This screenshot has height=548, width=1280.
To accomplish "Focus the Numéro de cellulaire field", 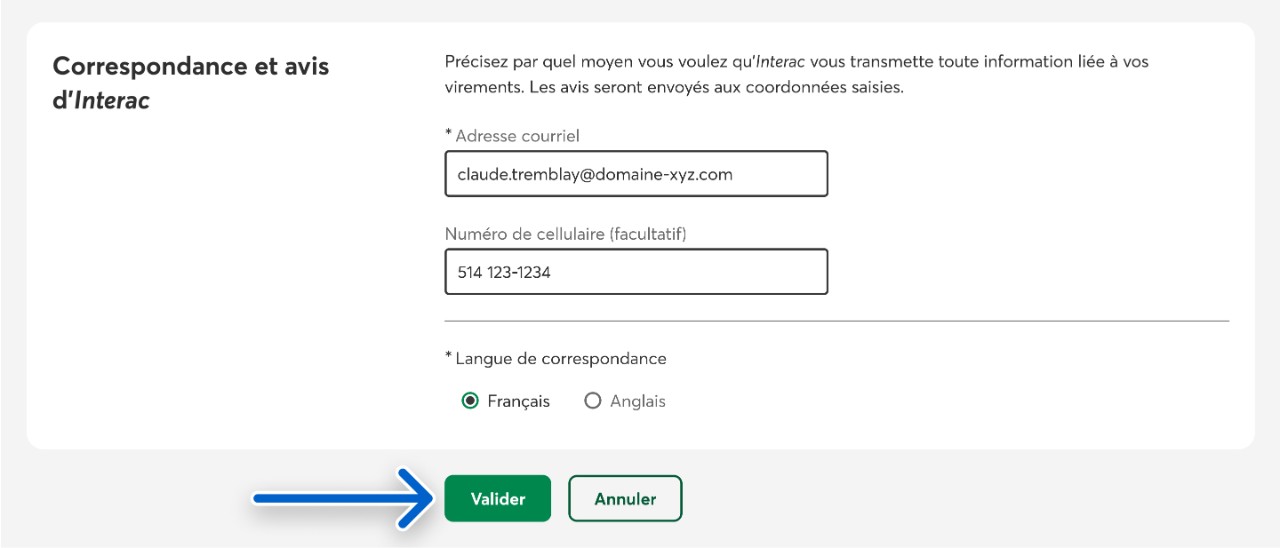I will 636,271.
